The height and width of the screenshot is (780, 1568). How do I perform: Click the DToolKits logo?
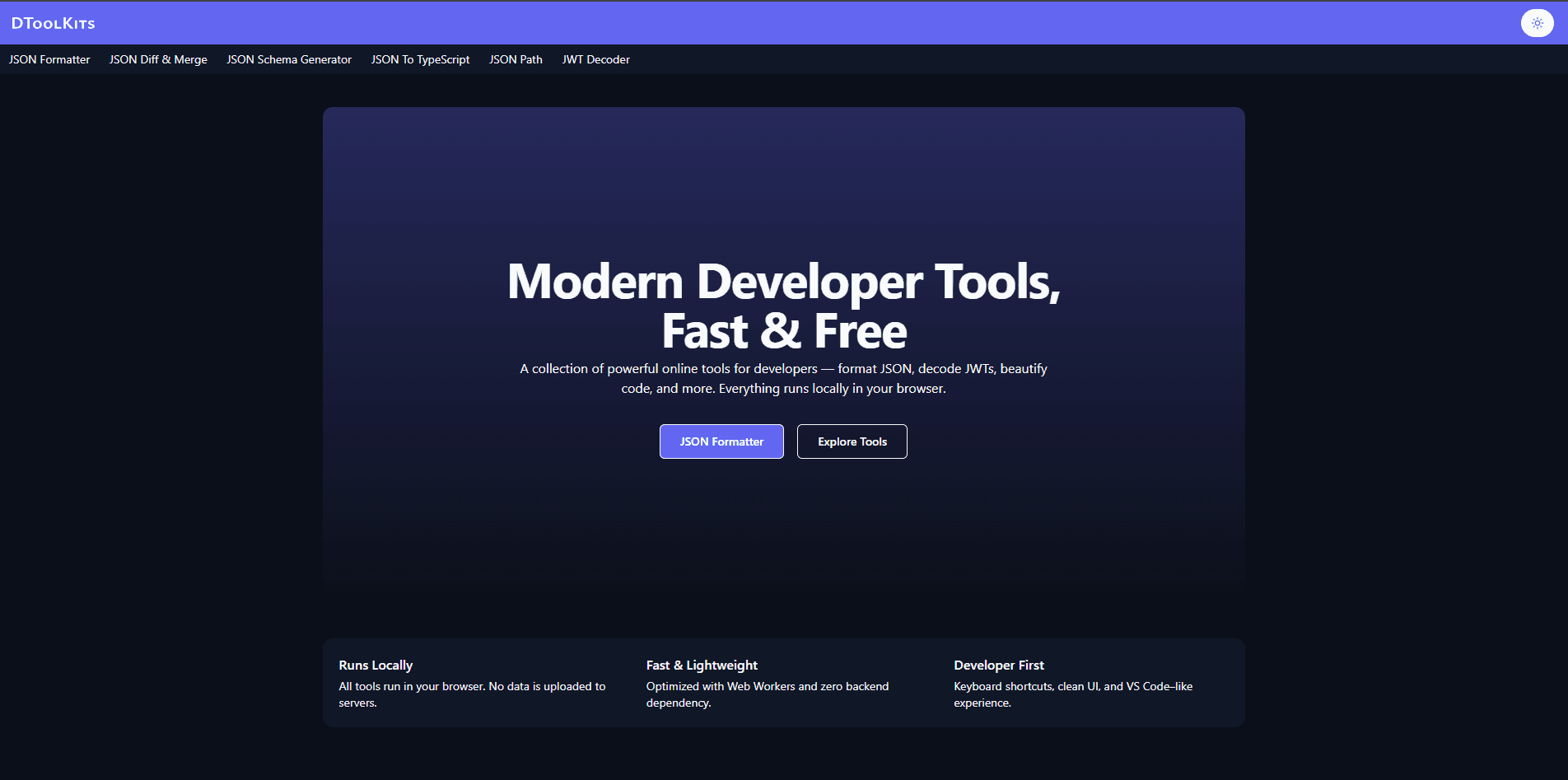tap(54, 23)
